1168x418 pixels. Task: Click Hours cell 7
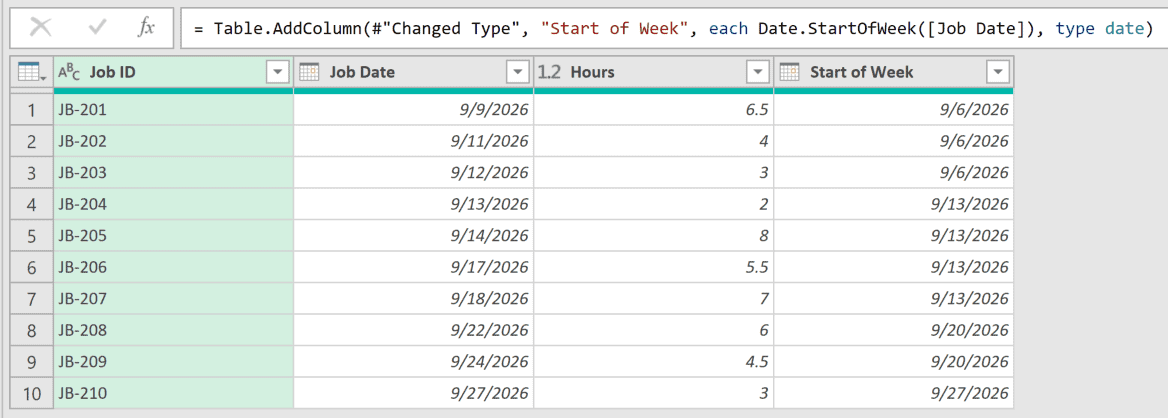click(654, 299)
